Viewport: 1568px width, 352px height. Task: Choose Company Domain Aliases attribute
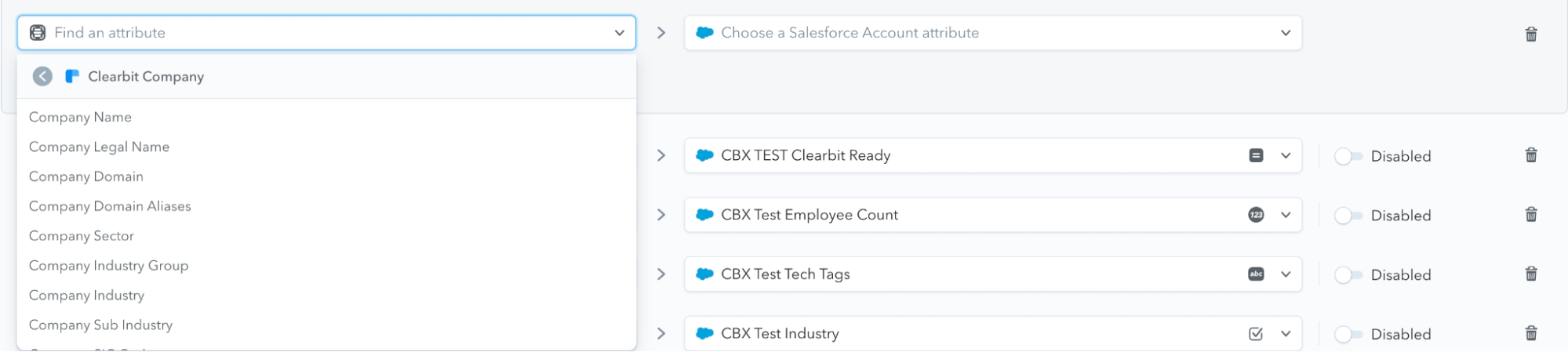110,206
